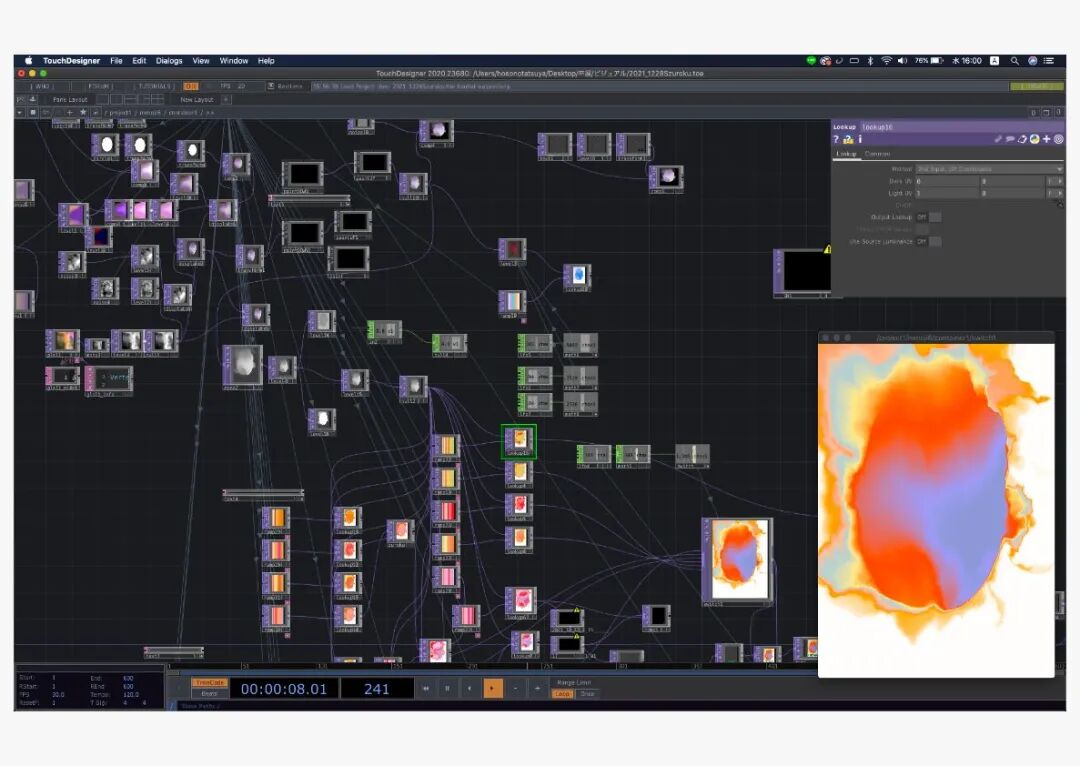1080x766 pixels.
Task: Switch to the Lookup parameter tab
Action: 846,154
